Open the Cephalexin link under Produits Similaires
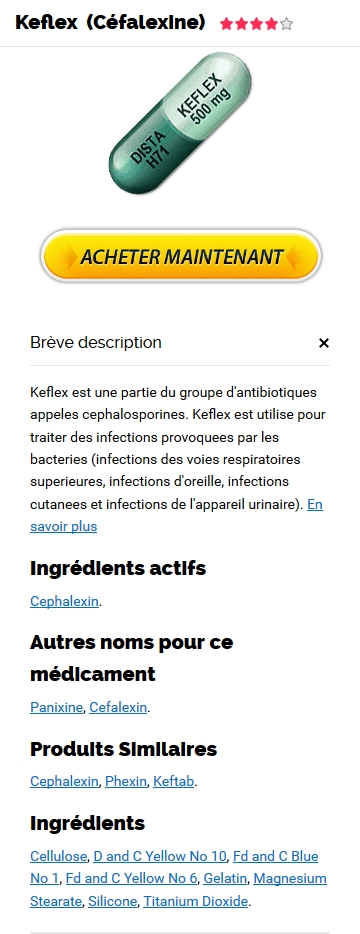The width and height of the screenshot is (360, 934). click(x=64, y=781)
